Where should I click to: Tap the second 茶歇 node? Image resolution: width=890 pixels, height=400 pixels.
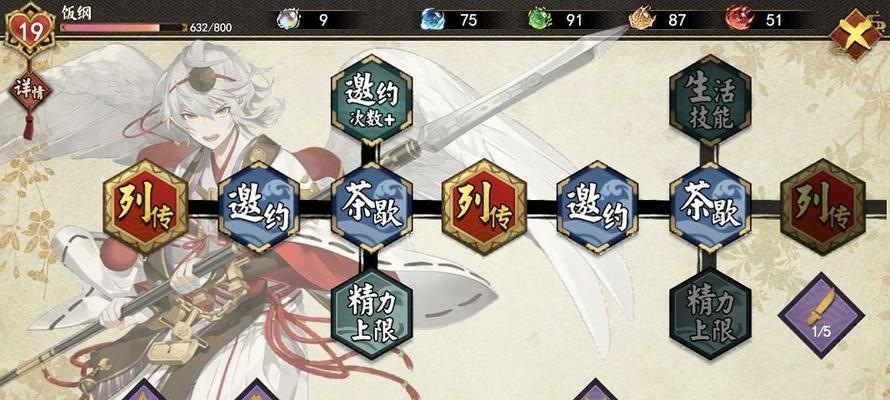710,207
